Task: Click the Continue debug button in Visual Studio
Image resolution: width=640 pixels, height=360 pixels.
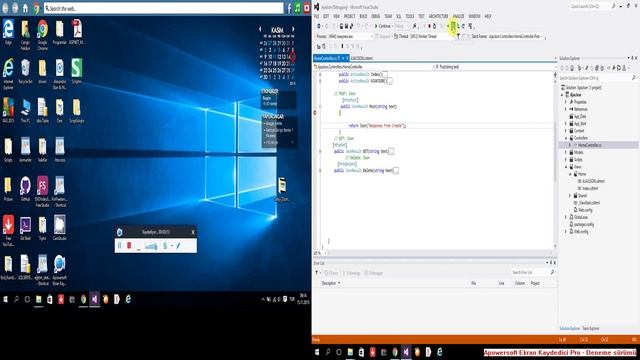Action: pos(382,26)
